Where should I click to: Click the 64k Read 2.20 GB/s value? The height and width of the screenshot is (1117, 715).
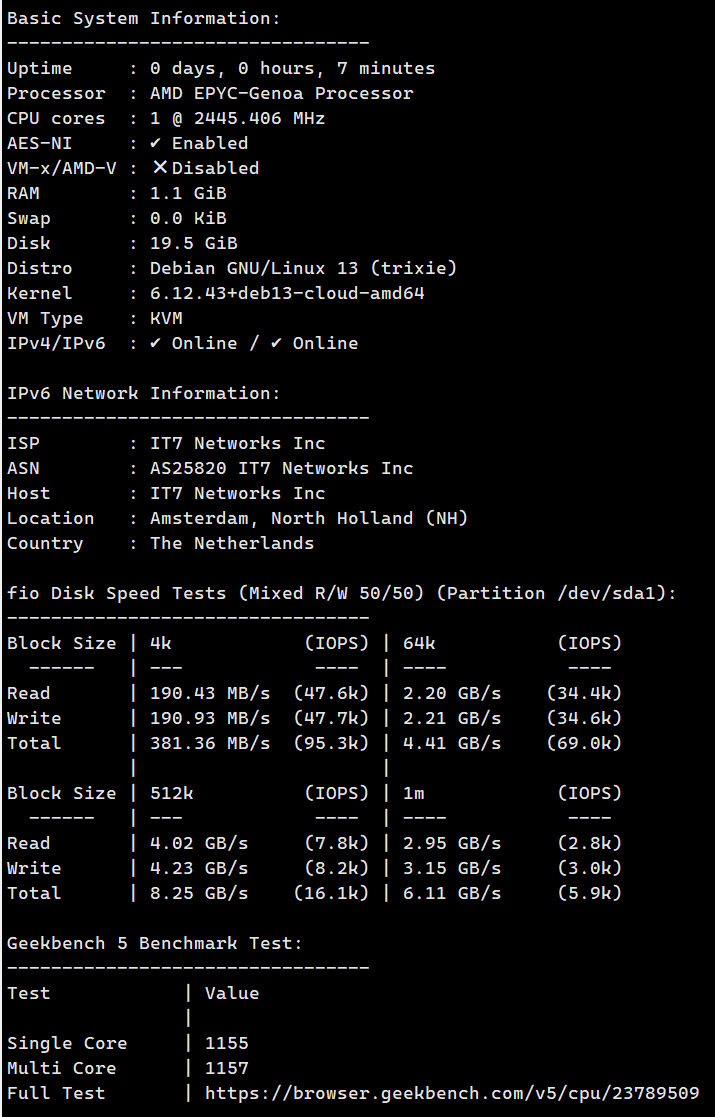(452, 693)
